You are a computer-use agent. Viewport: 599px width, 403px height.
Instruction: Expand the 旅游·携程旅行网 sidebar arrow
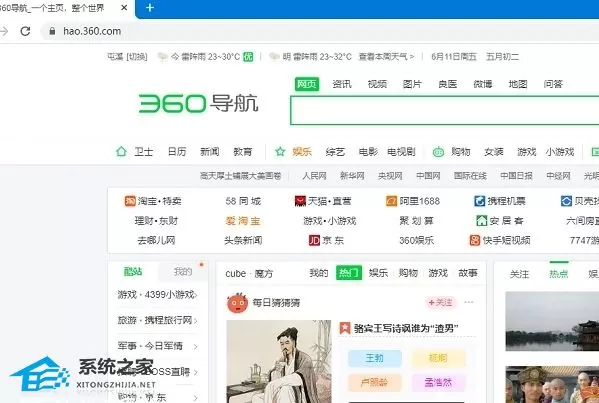point(196,320)
